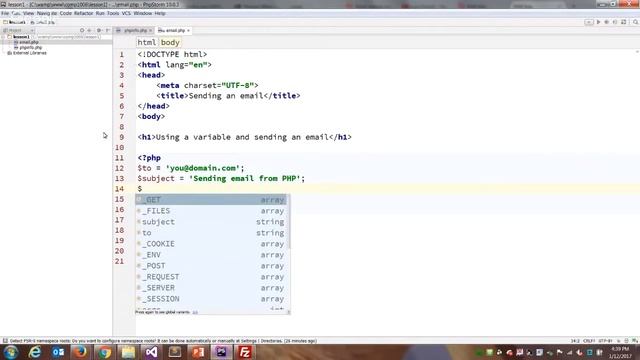Select phpinfo.php in the project tree
640x360 pixels.
[30, 47]
